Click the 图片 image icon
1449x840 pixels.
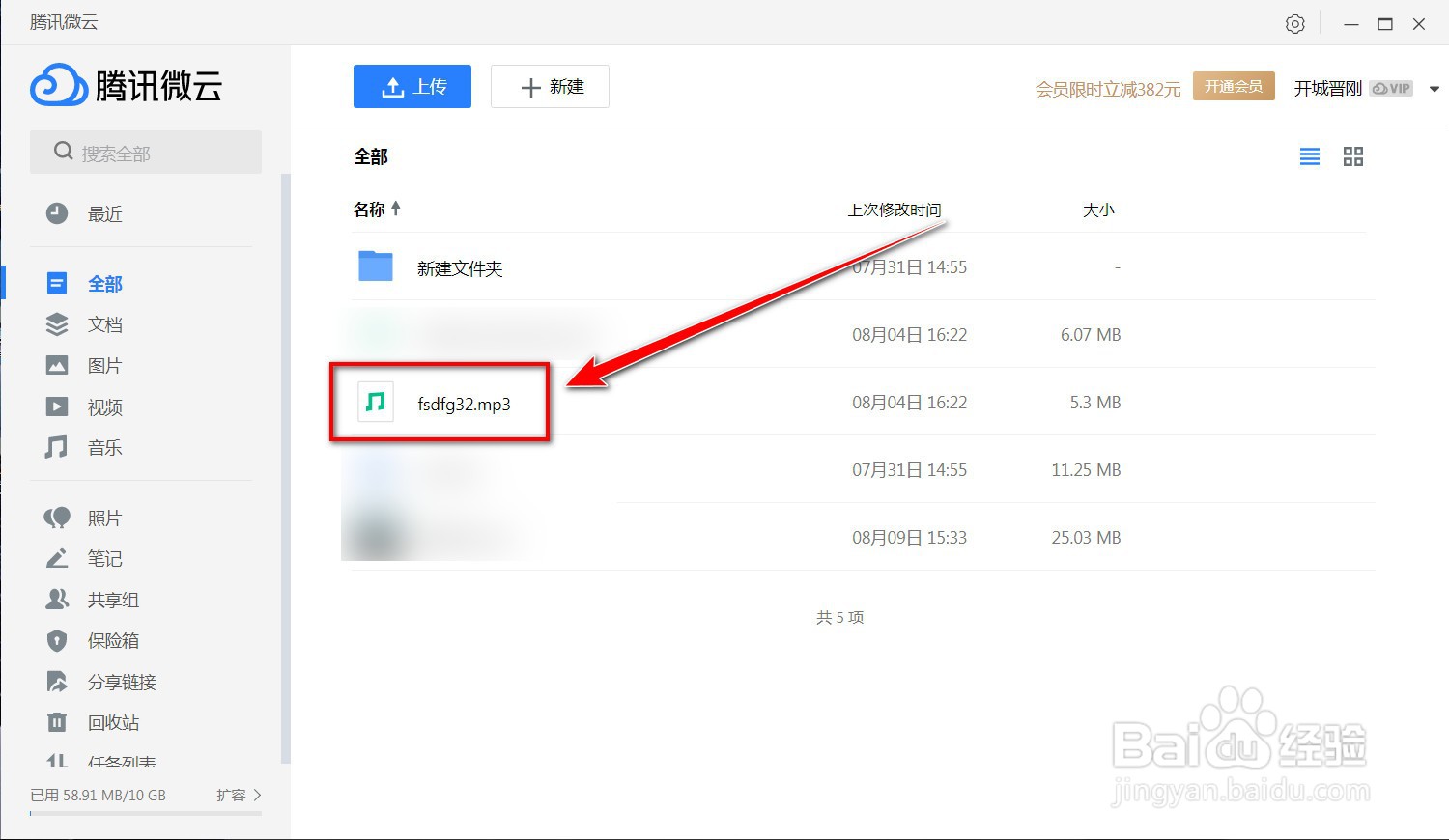point(57,366)
